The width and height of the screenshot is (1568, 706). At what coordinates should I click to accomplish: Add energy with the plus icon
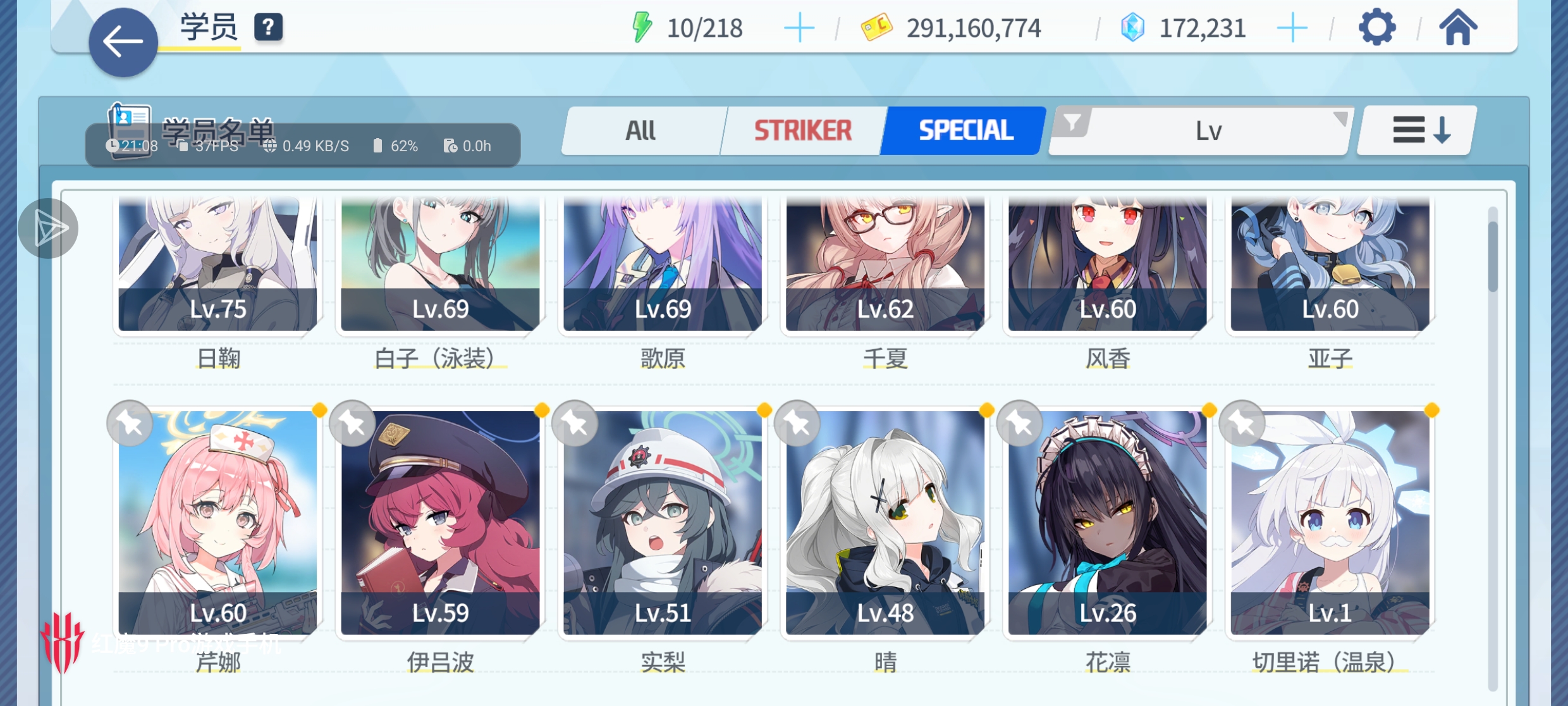799,28
